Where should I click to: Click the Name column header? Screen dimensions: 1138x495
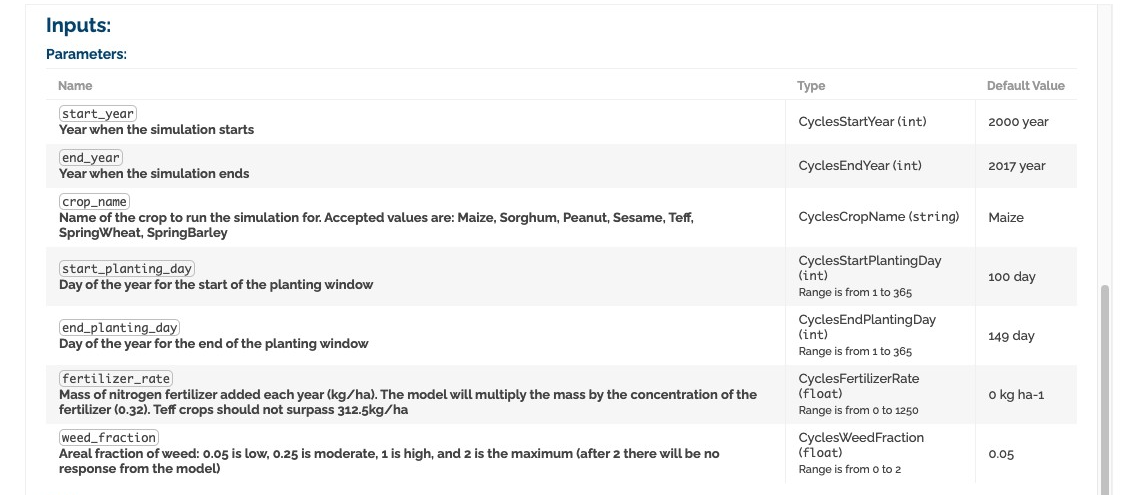(75, 86)
